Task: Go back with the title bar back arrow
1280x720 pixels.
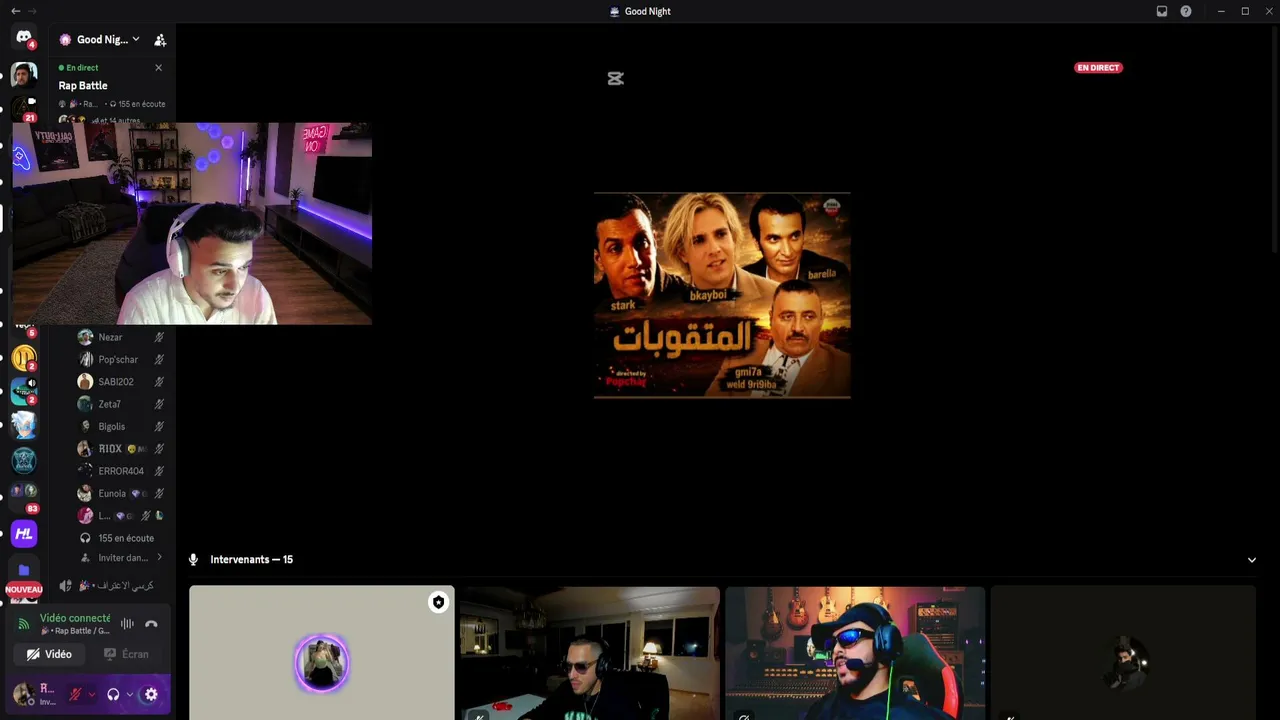Action: pyautogui.click(x=15, y=11)
